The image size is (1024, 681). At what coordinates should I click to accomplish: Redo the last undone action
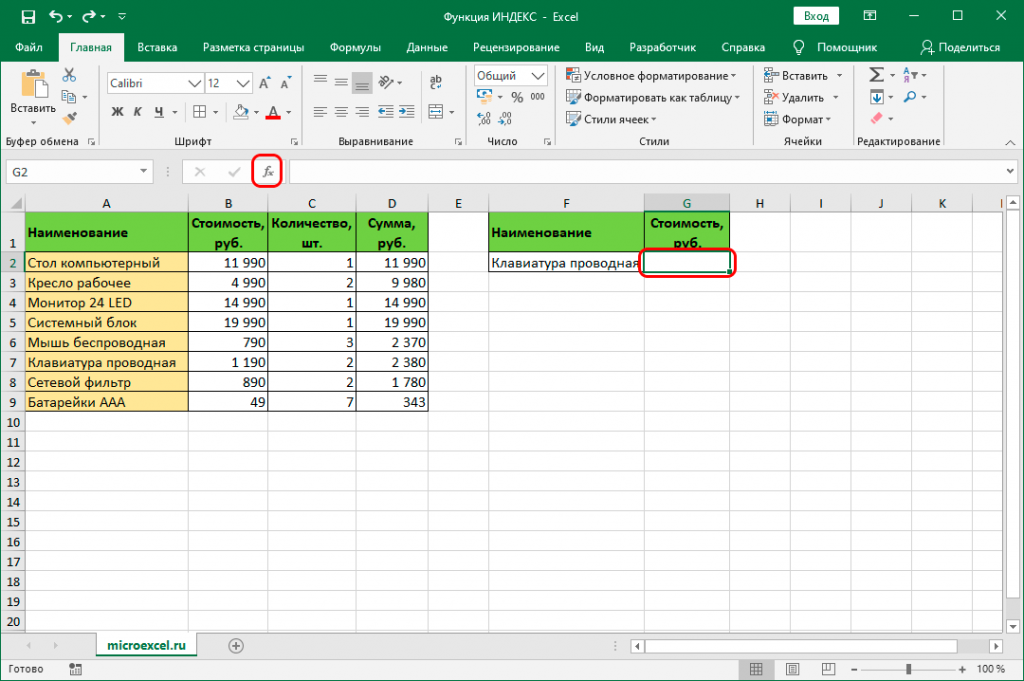click(89, 16)
